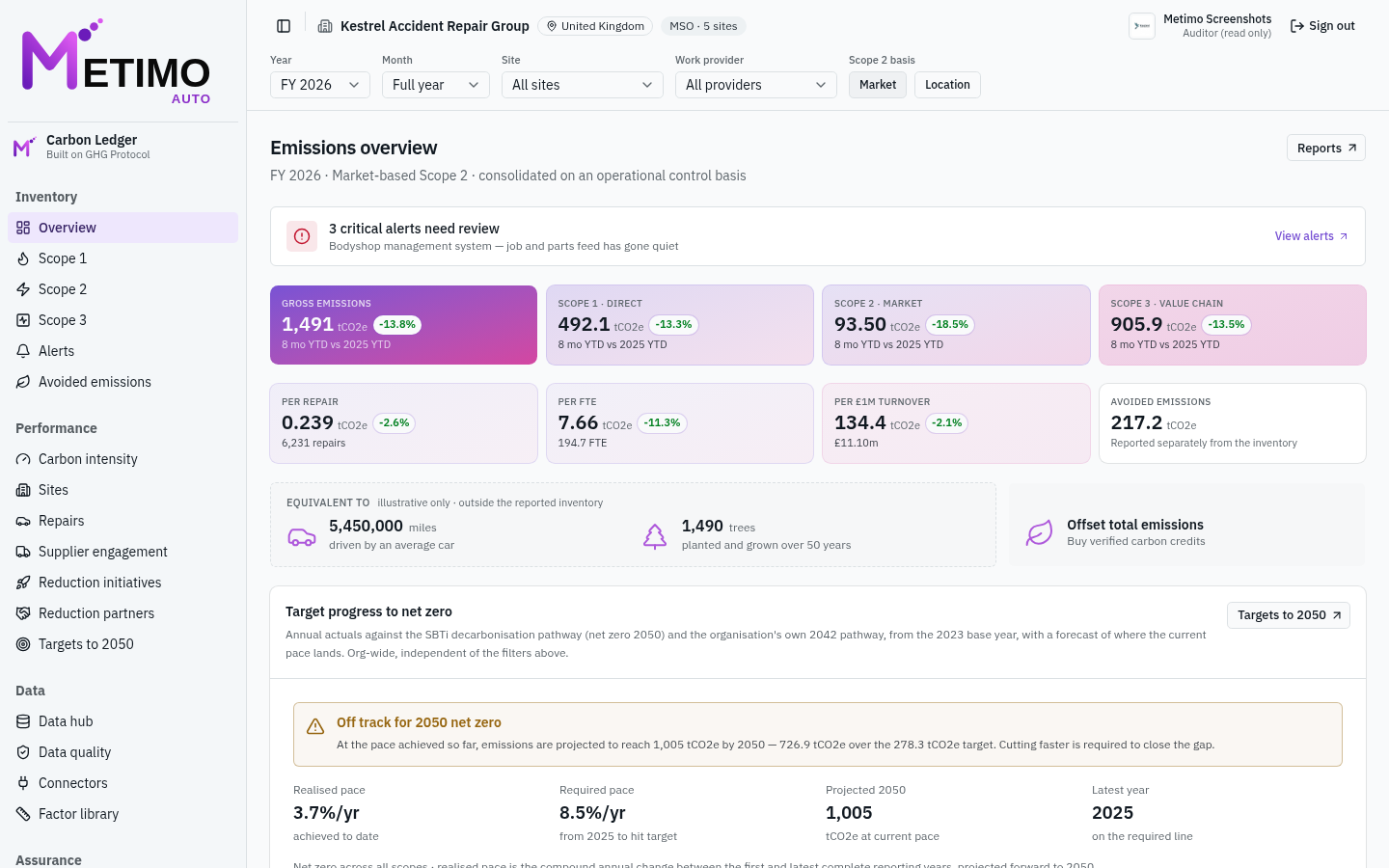Go to Scope 3 page

click(x=123, y=320)
